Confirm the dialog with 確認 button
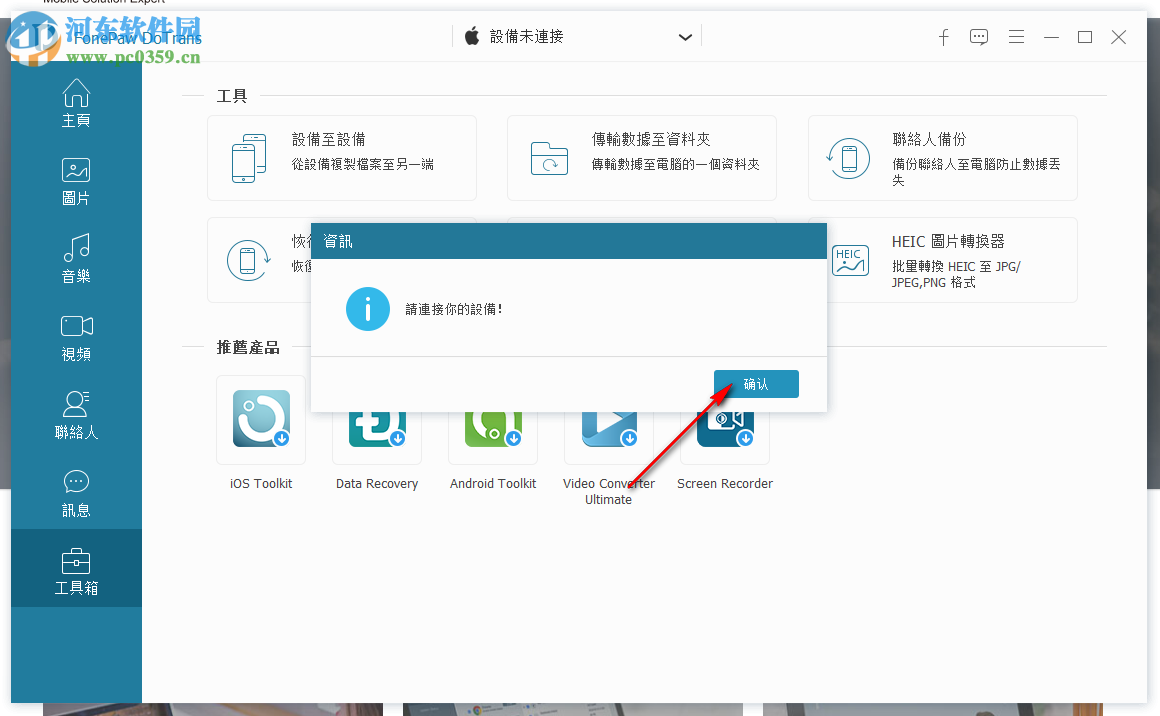This screenshot has height=716, width=1160. [x=756, y=383]
